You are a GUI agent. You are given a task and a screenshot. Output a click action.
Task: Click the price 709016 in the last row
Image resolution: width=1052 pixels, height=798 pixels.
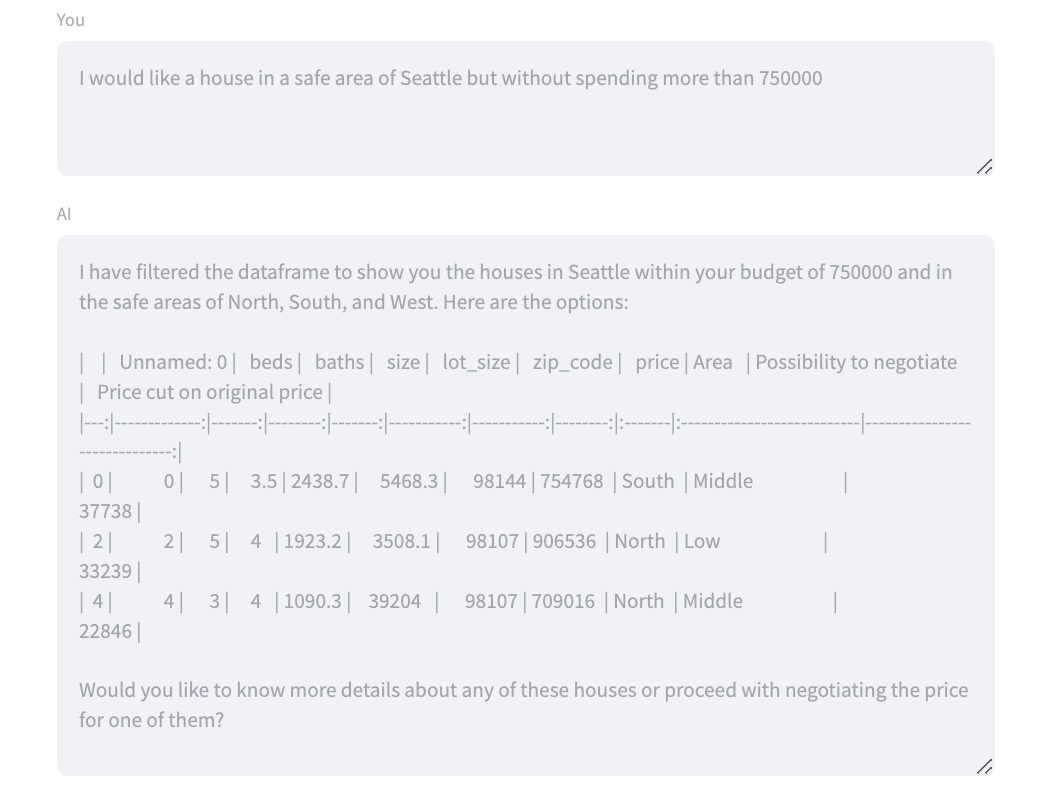point(564,601)
